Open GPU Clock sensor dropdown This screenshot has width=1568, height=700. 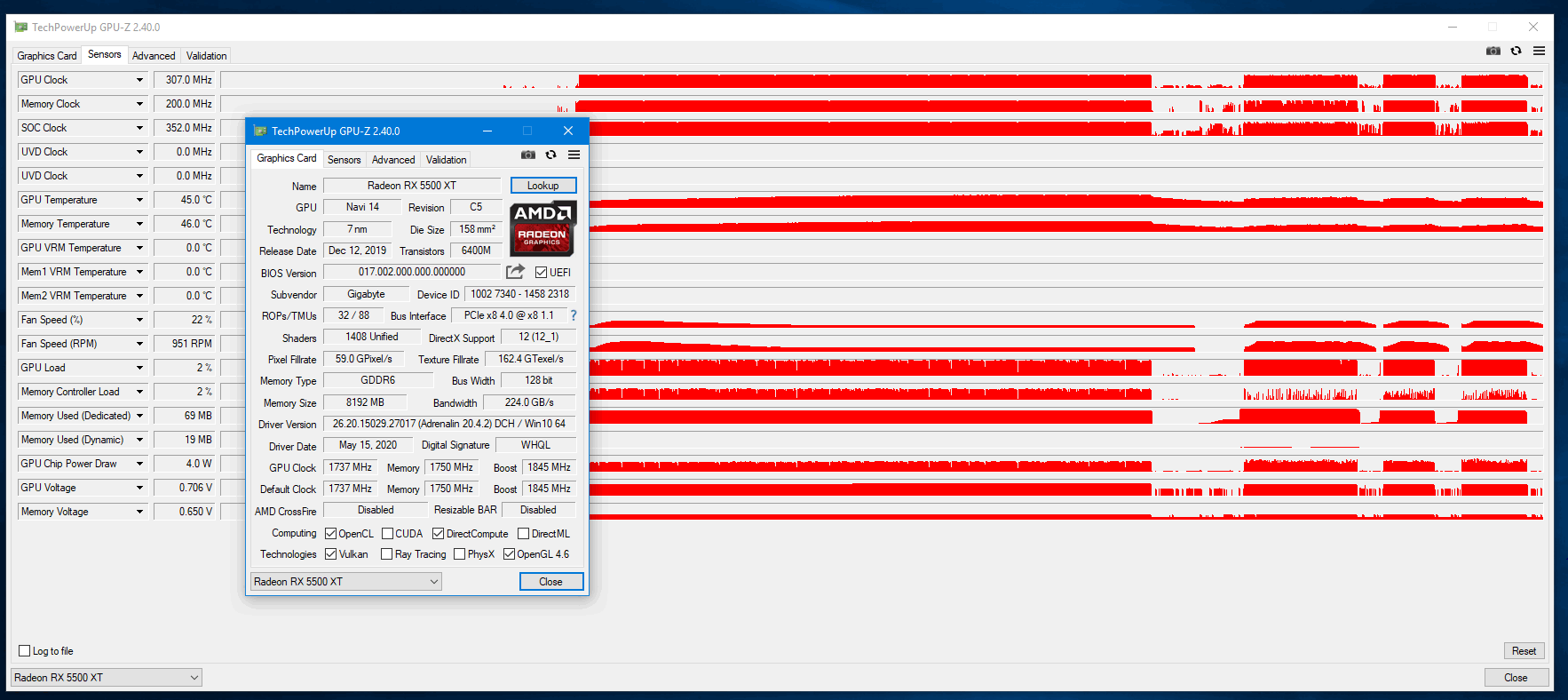[x=139, y=80]
